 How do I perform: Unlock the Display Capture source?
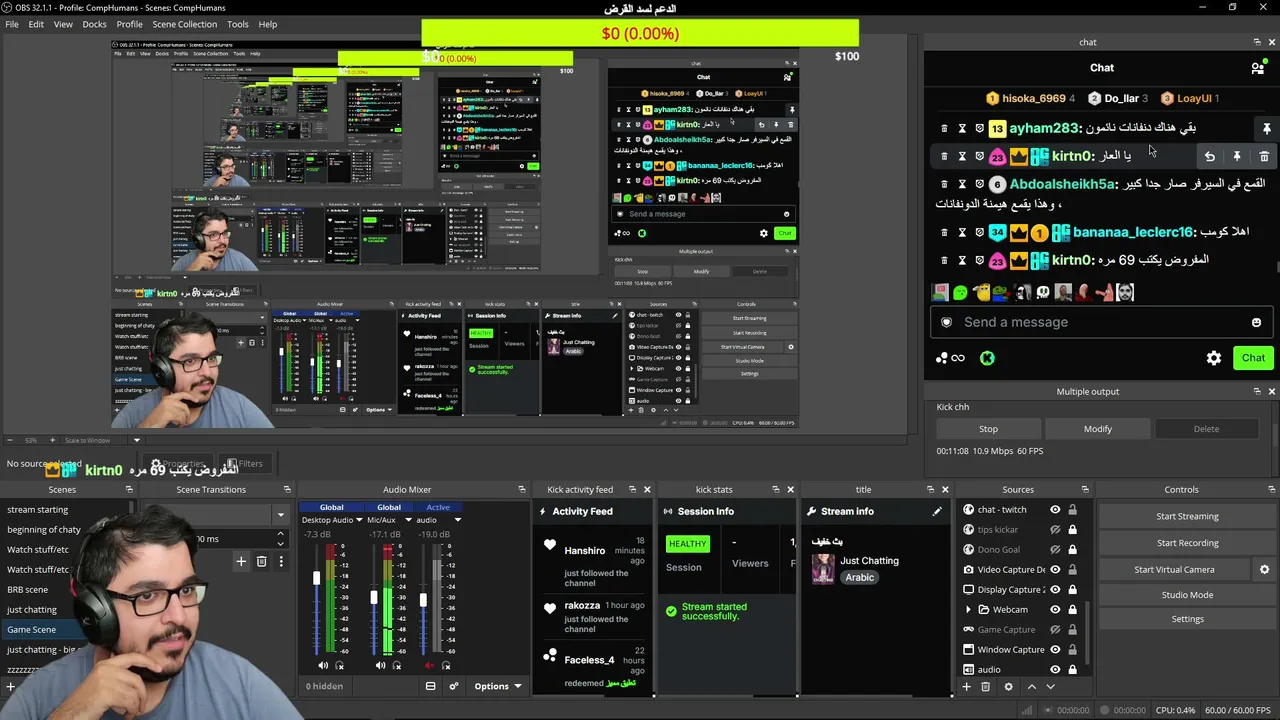(1073, 590)
